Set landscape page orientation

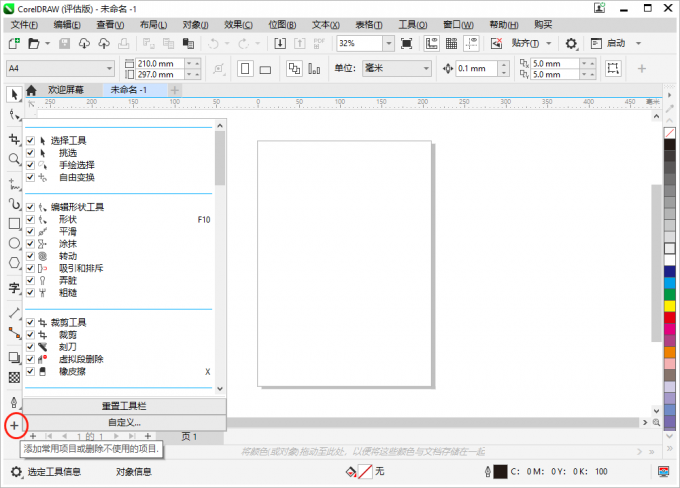click(265, 69)
